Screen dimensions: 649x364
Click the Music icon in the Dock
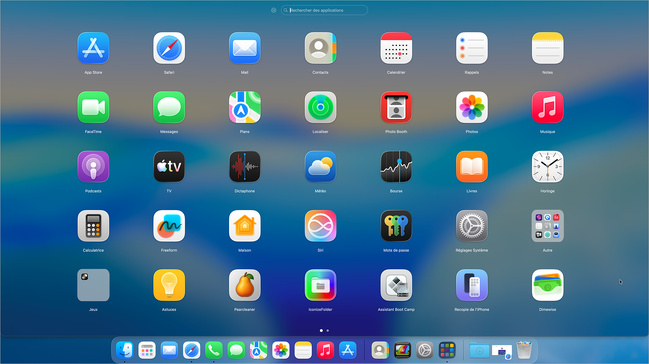[325, 350]
